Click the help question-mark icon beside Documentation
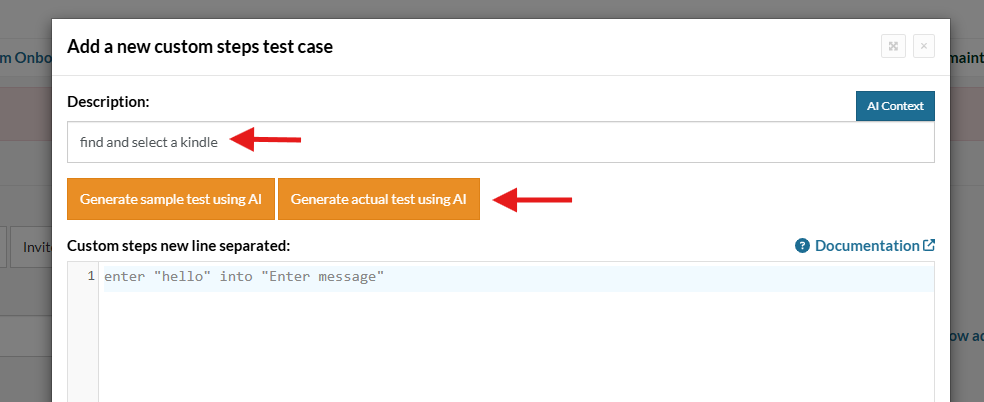 tap(802, 246)
